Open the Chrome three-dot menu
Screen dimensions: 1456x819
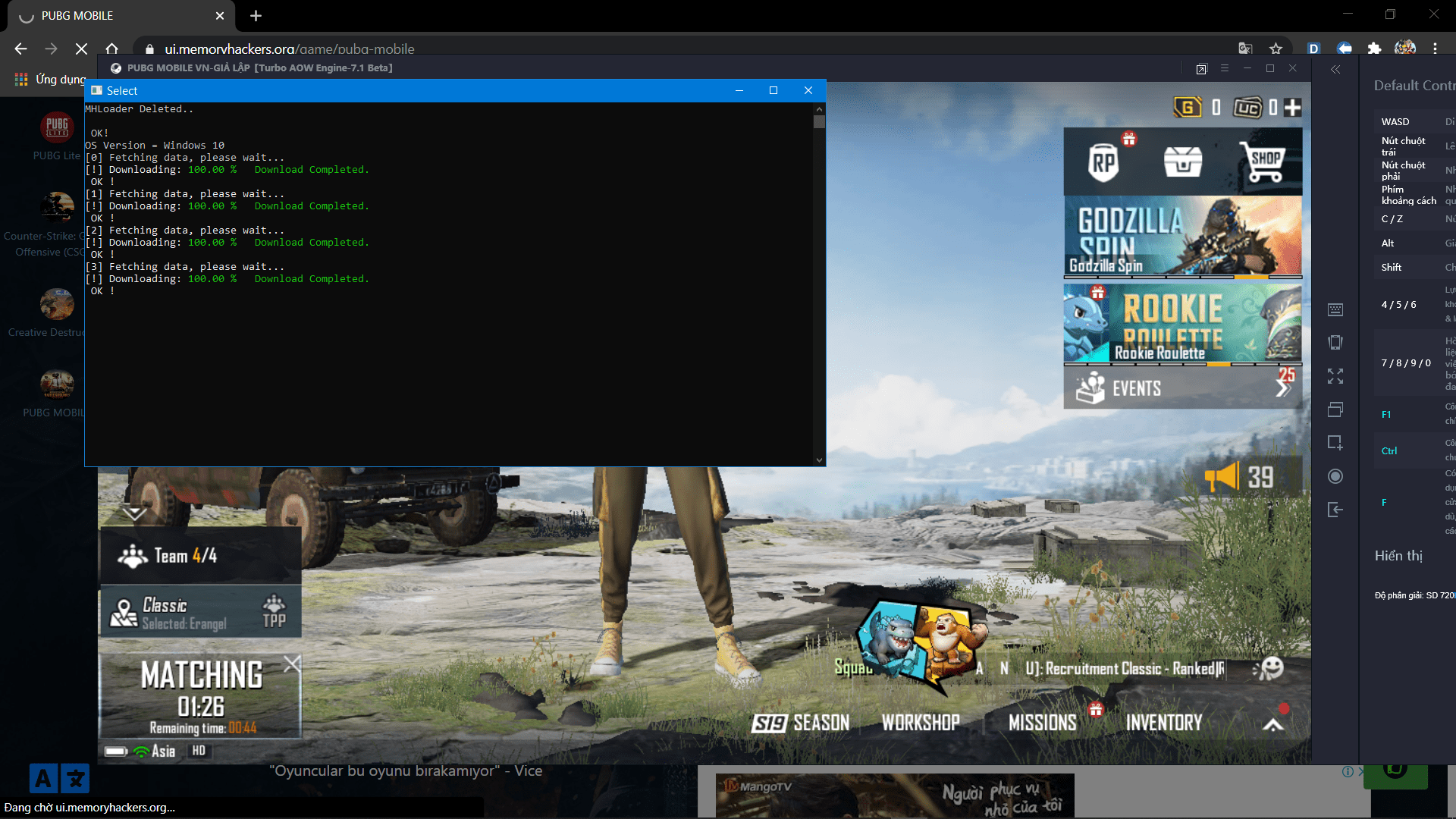click(1435, 49)
